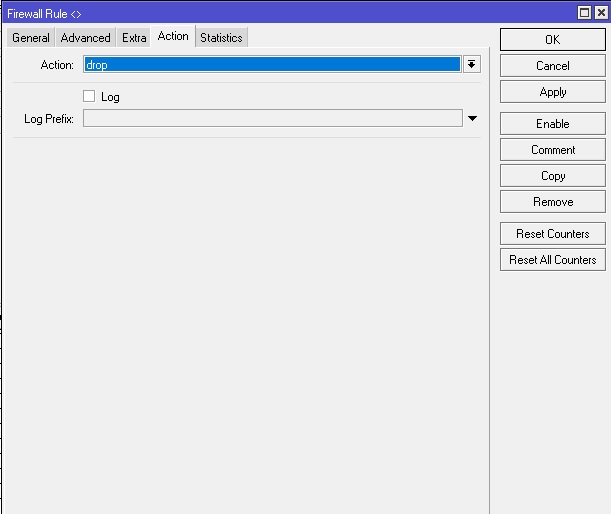Switch to the Advanced tab
The width and height of the screenshot is (611, 514).
(x=85, y=38)
